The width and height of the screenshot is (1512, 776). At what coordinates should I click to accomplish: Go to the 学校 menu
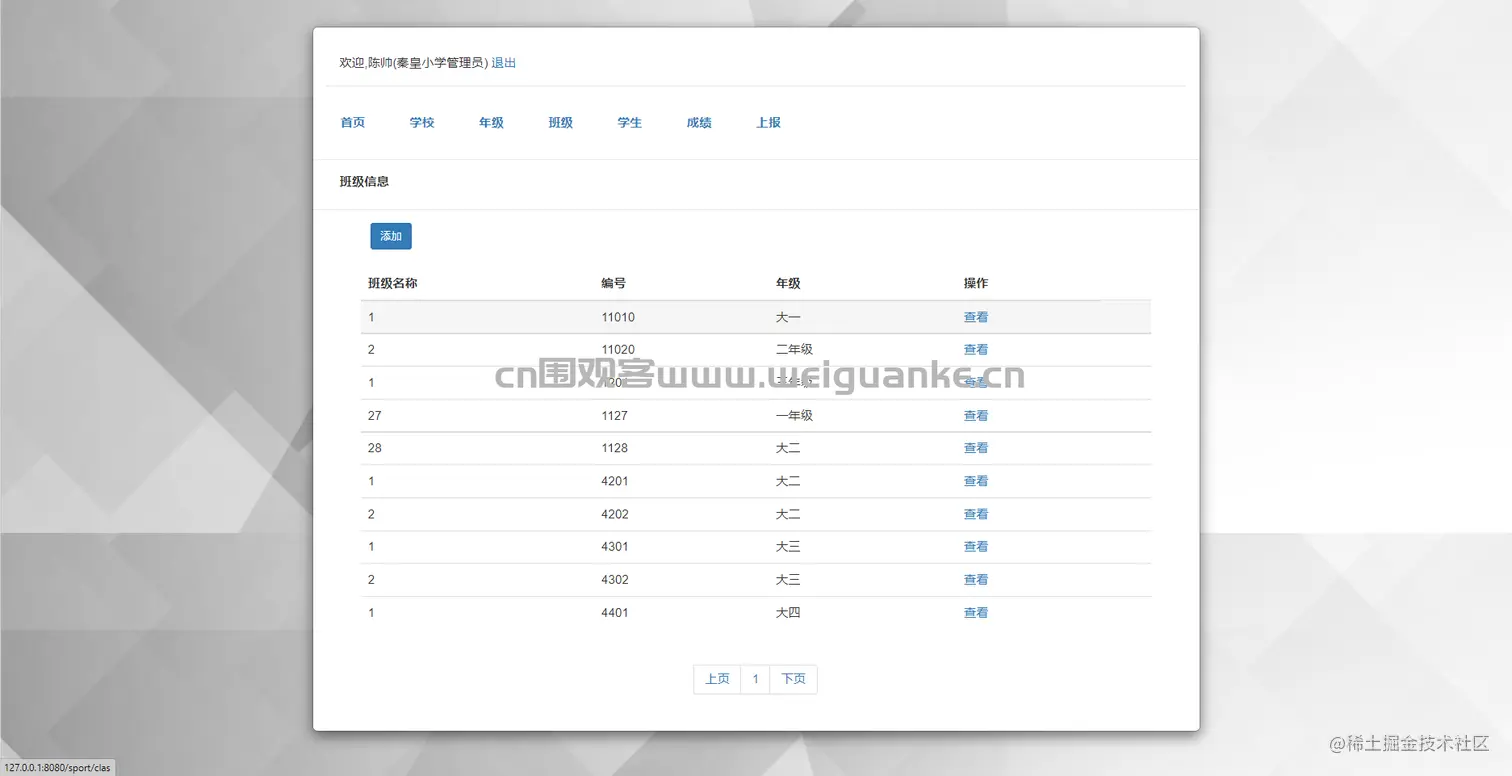[422, 123]
